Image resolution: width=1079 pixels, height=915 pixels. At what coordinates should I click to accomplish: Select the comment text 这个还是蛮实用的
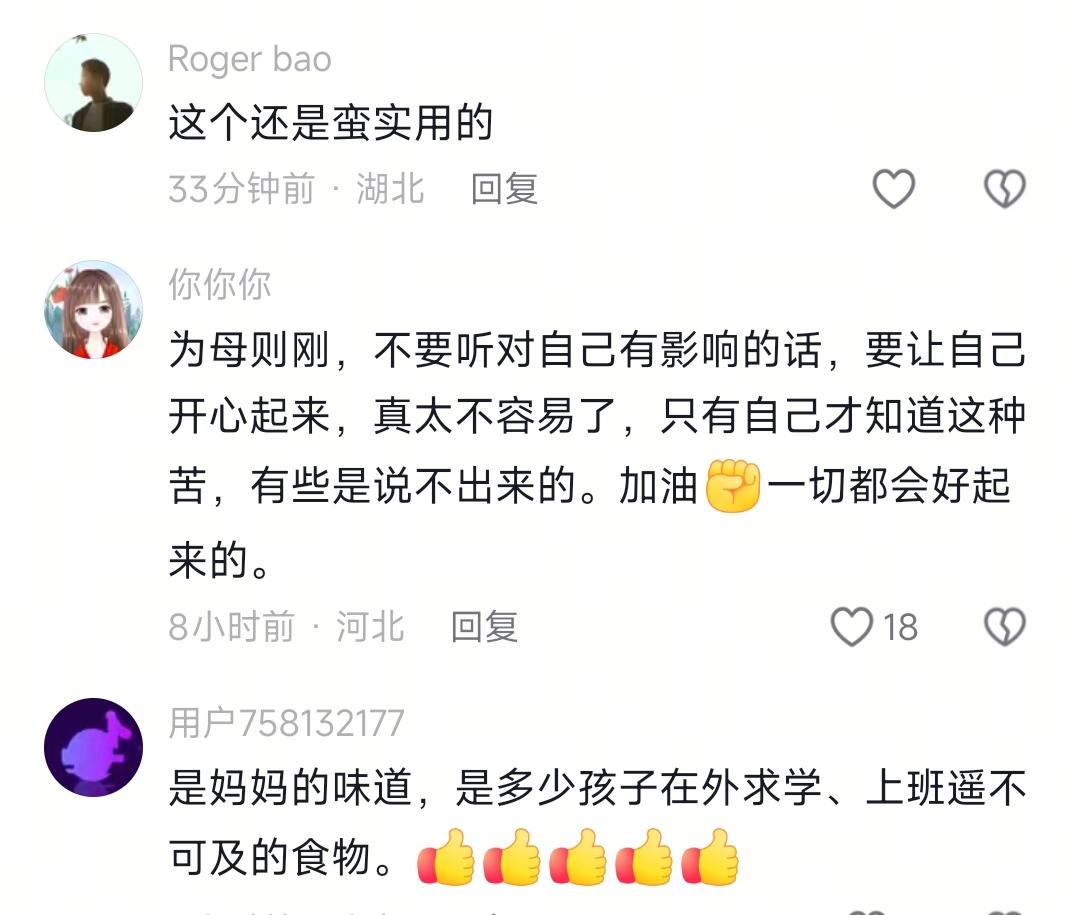tap(331, 123)
